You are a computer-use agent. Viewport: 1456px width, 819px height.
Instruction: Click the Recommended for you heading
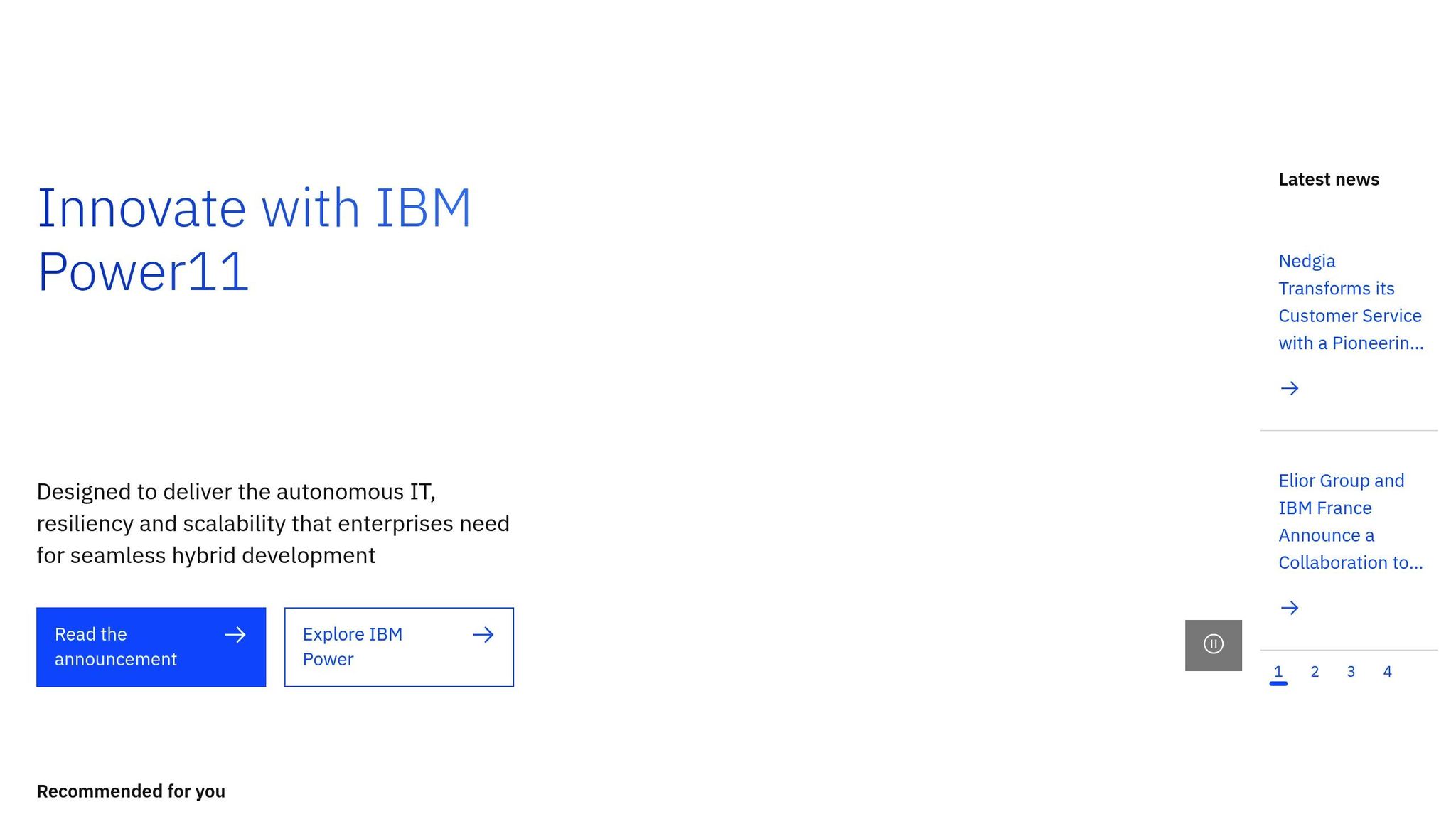131,791
